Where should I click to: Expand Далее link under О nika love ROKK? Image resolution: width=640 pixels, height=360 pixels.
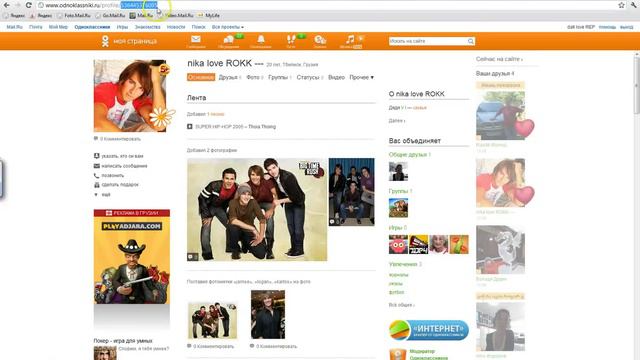397,121
